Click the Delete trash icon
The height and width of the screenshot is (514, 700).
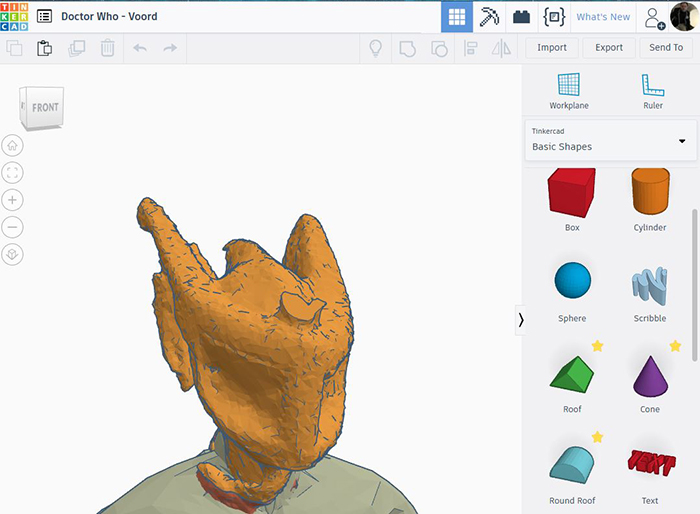[108, 48]
